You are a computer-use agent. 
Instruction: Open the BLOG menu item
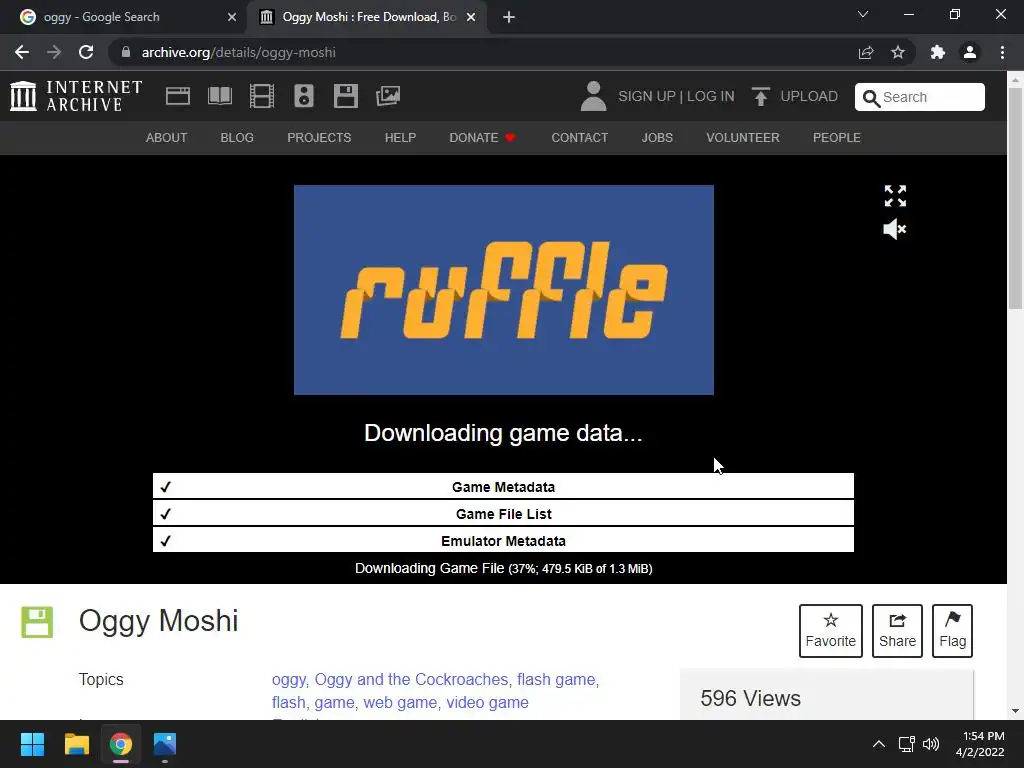tap(237, 138)
